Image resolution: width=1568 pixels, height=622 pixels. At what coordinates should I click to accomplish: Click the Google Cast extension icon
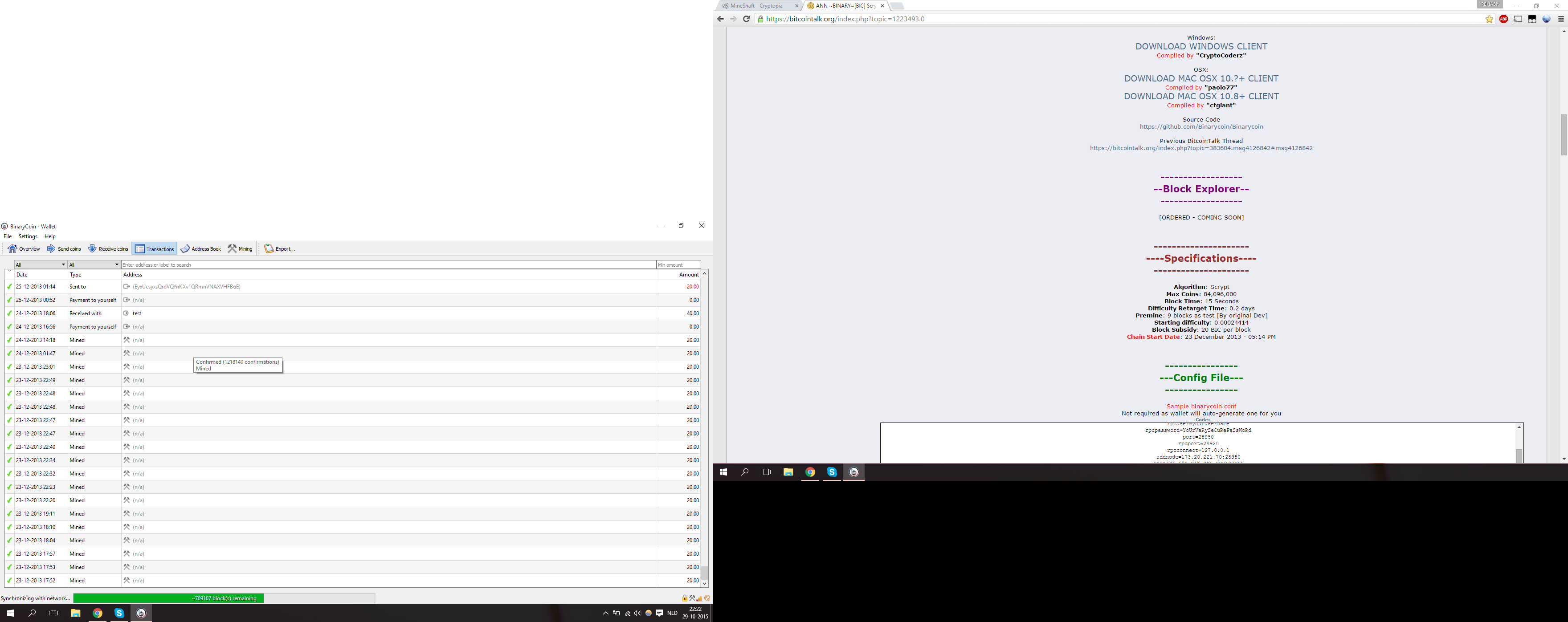[x=1518, y=20]
